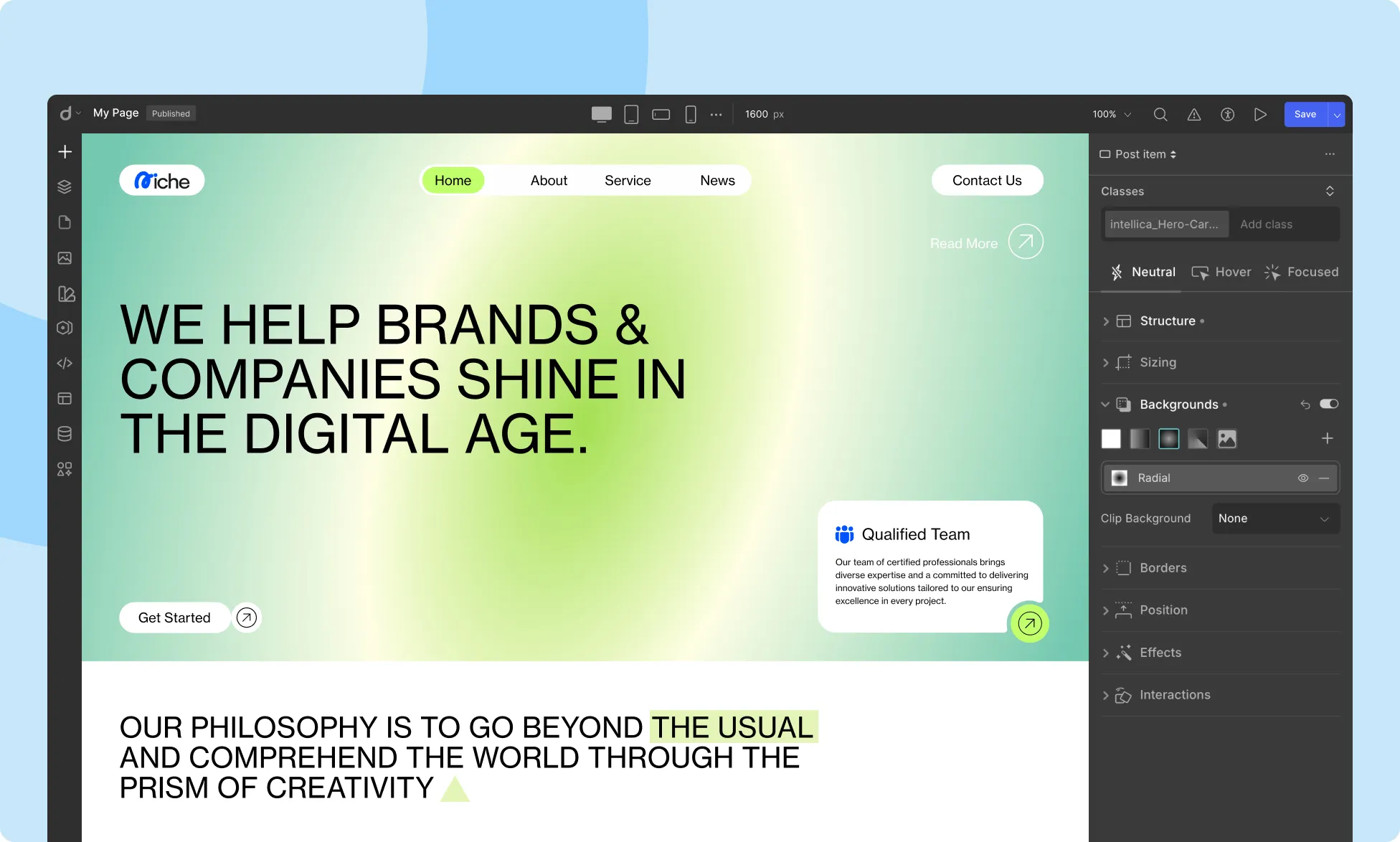Screen dimensions: 1400x842
Task: Select the linear gradient background swatch
Action: point(1140,439)
